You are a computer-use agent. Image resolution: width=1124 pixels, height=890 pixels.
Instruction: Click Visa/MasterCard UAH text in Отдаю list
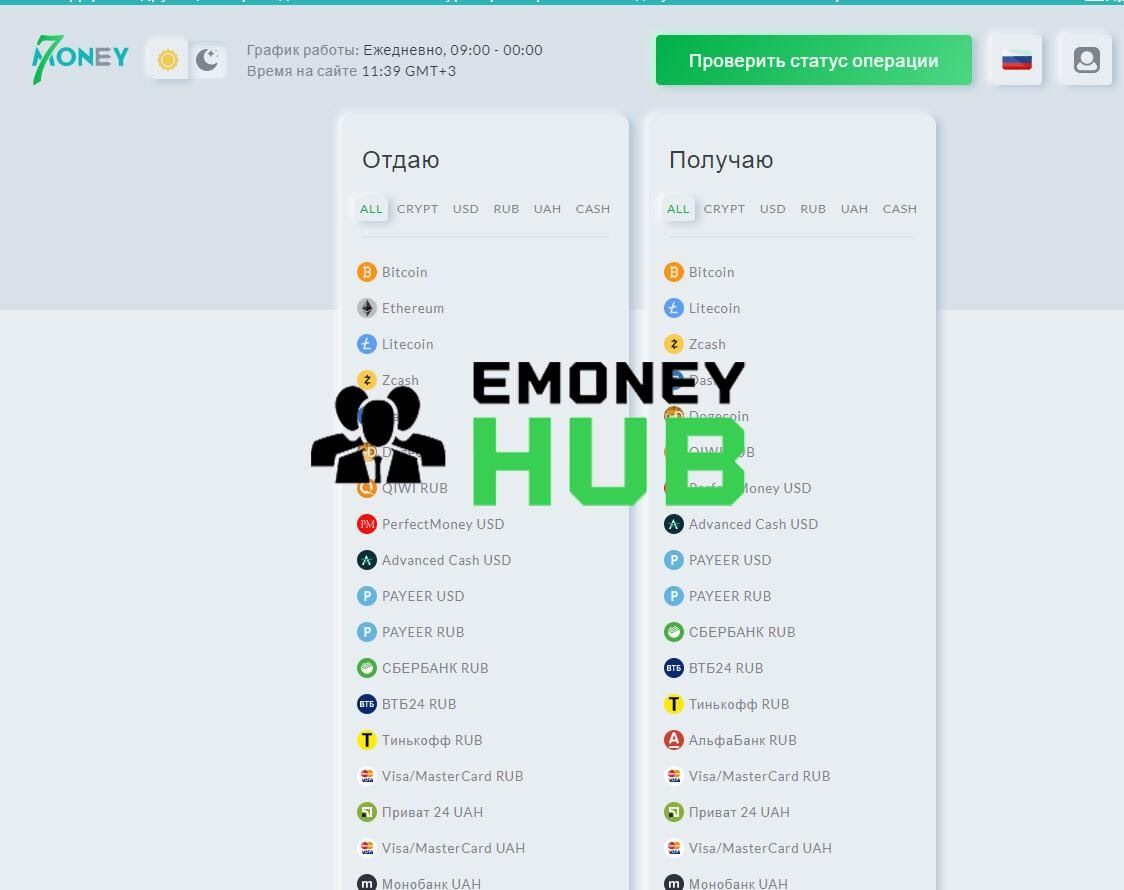tap(453, 848)
